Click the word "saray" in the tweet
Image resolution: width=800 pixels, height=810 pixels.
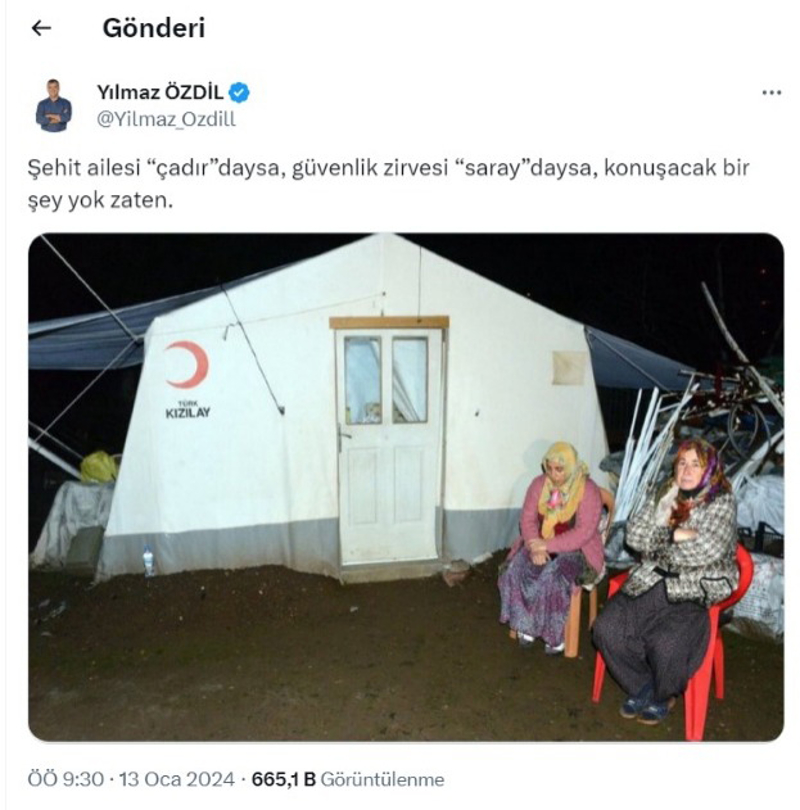(x=491, y=168)
